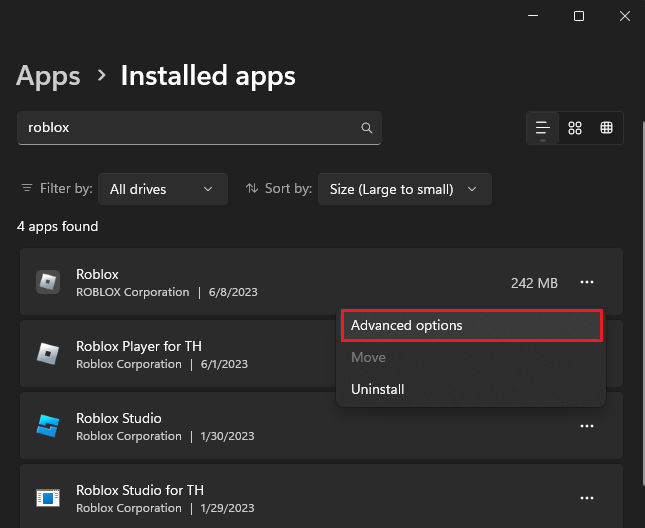Go back to Apps breadcrumb
The height and width of the screenshot is (528, 645).
[48, 76]
